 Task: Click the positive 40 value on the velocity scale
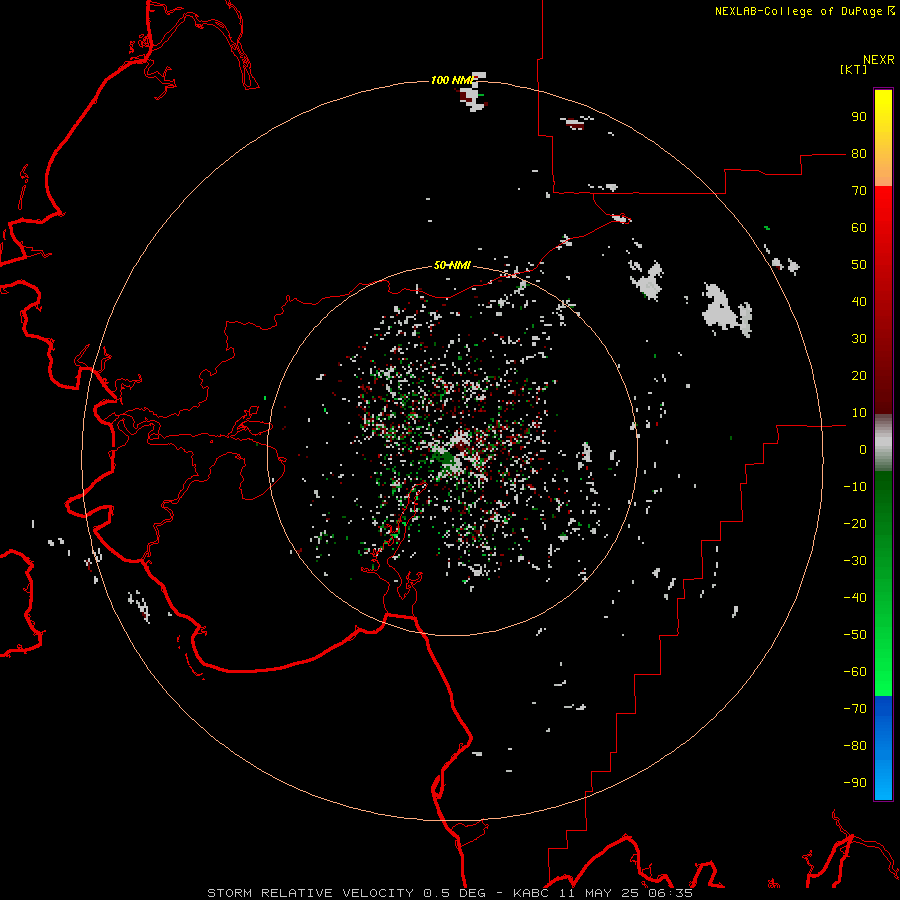click(x=859, y=301)
